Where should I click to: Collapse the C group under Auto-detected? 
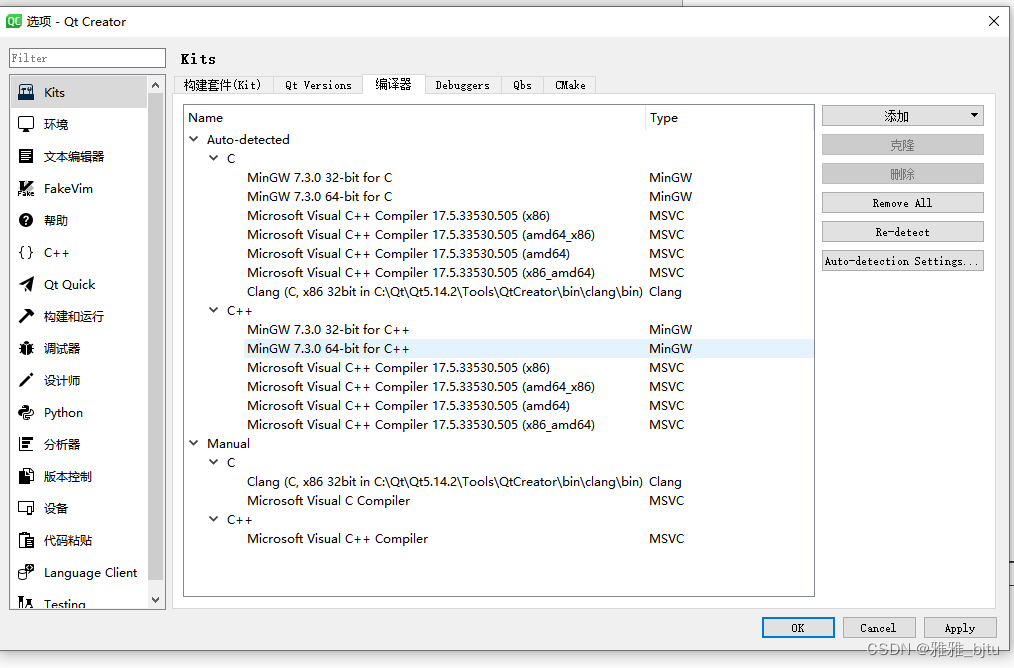pyautogui.click(x=213, y=158)
